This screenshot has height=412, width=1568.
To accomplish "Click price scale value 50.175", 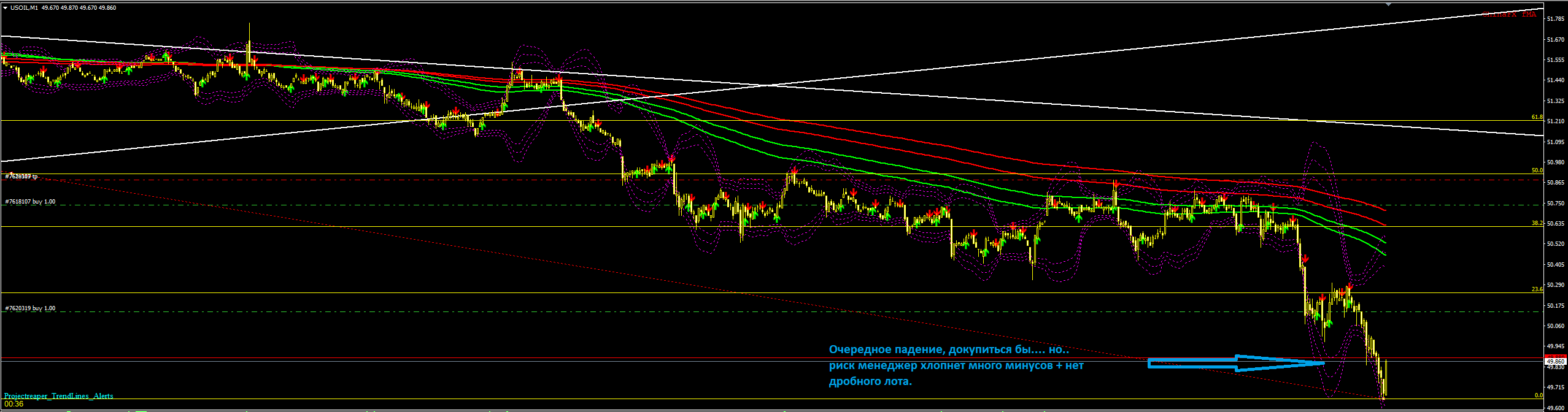I will [1556, 306].
